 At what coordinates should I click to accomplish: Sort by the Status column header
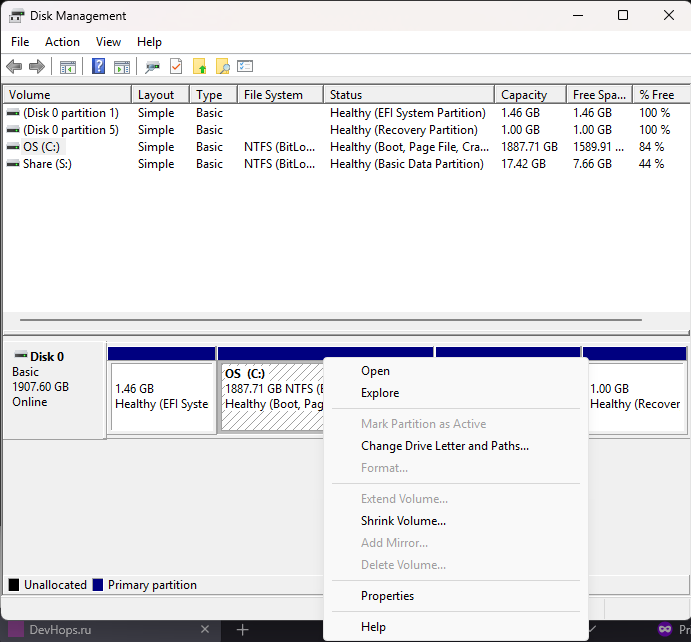[x=409, y=95]
